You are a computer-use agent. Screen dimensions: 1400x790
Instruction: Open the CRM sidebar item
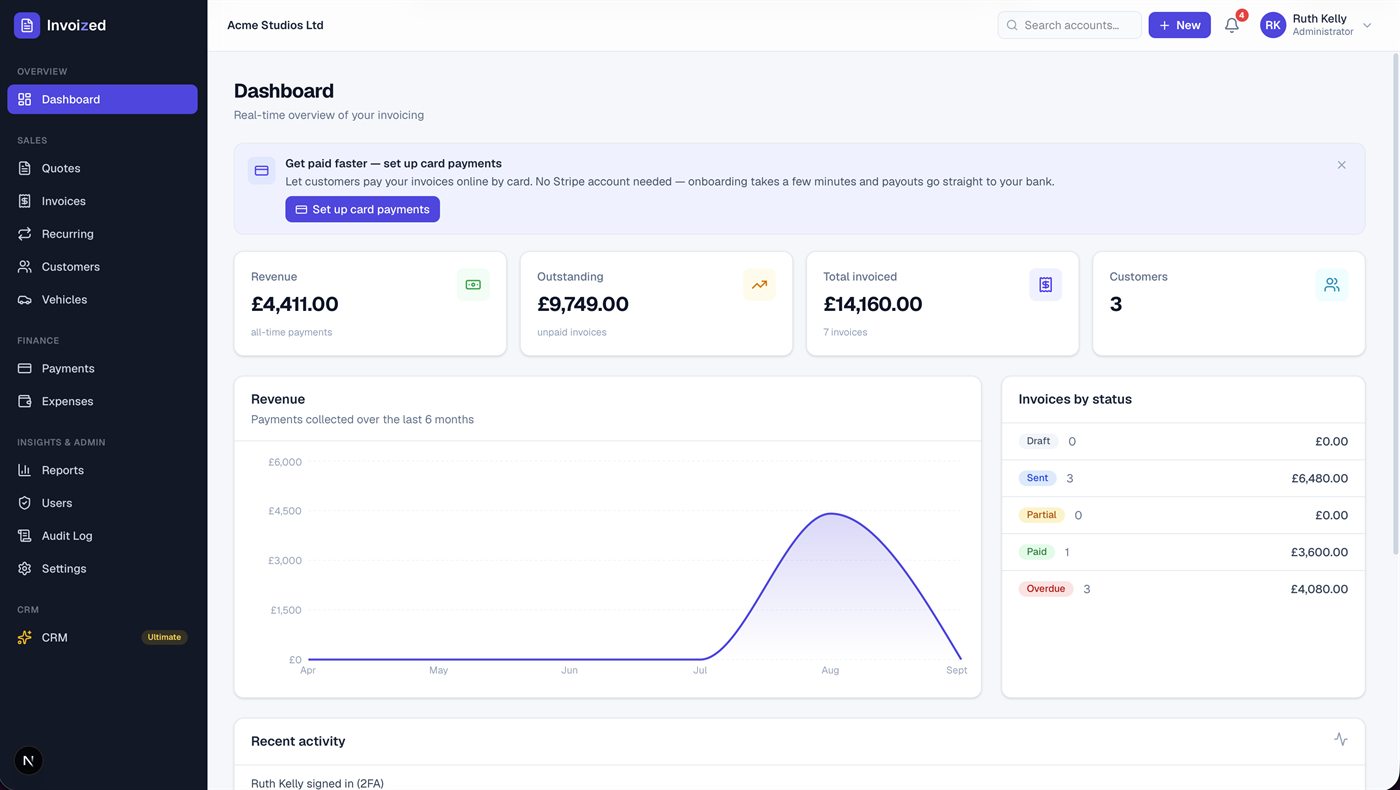[x=102, y=637]
